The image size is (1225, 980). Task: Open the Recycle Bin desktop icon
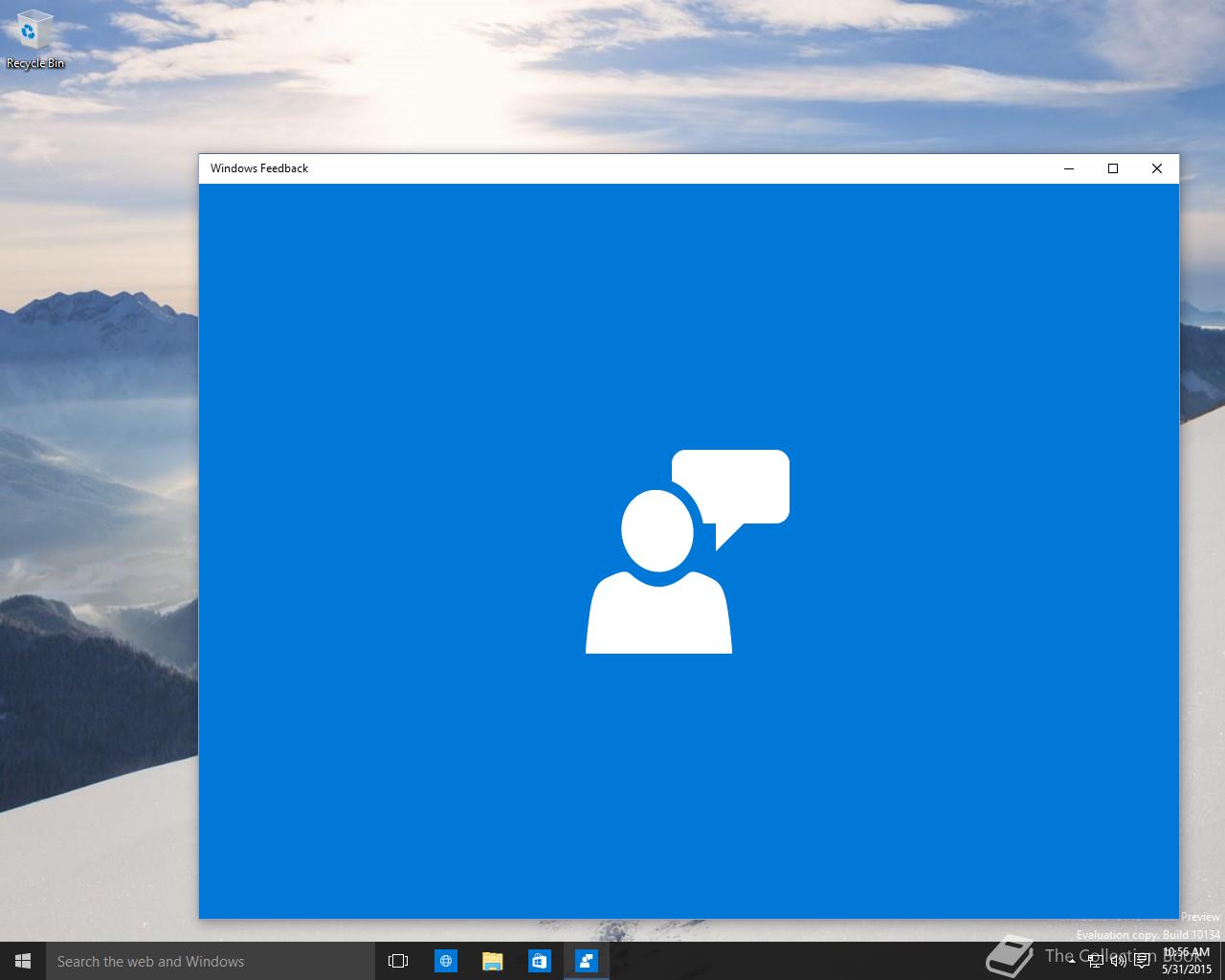(34, 40)
